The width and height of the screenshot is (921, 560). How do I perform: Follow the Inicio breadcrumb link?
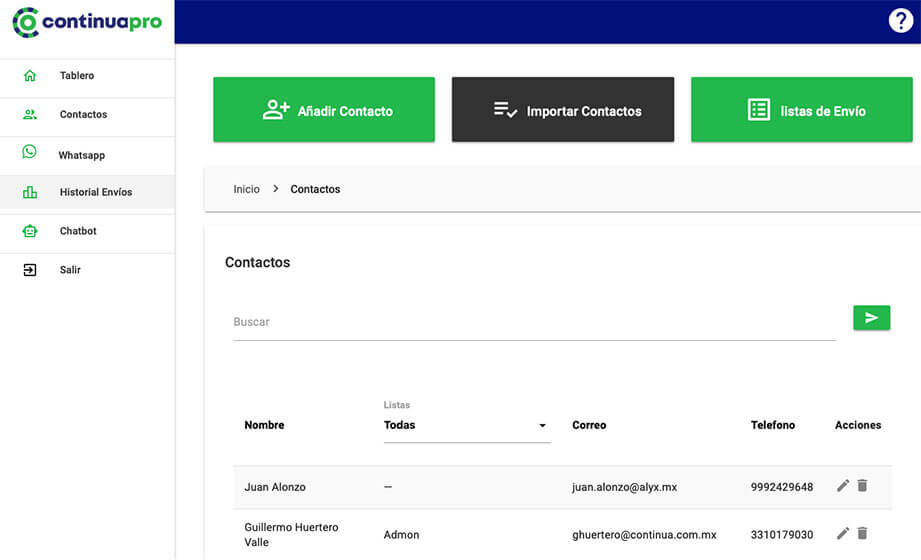[x=246, y=189]
